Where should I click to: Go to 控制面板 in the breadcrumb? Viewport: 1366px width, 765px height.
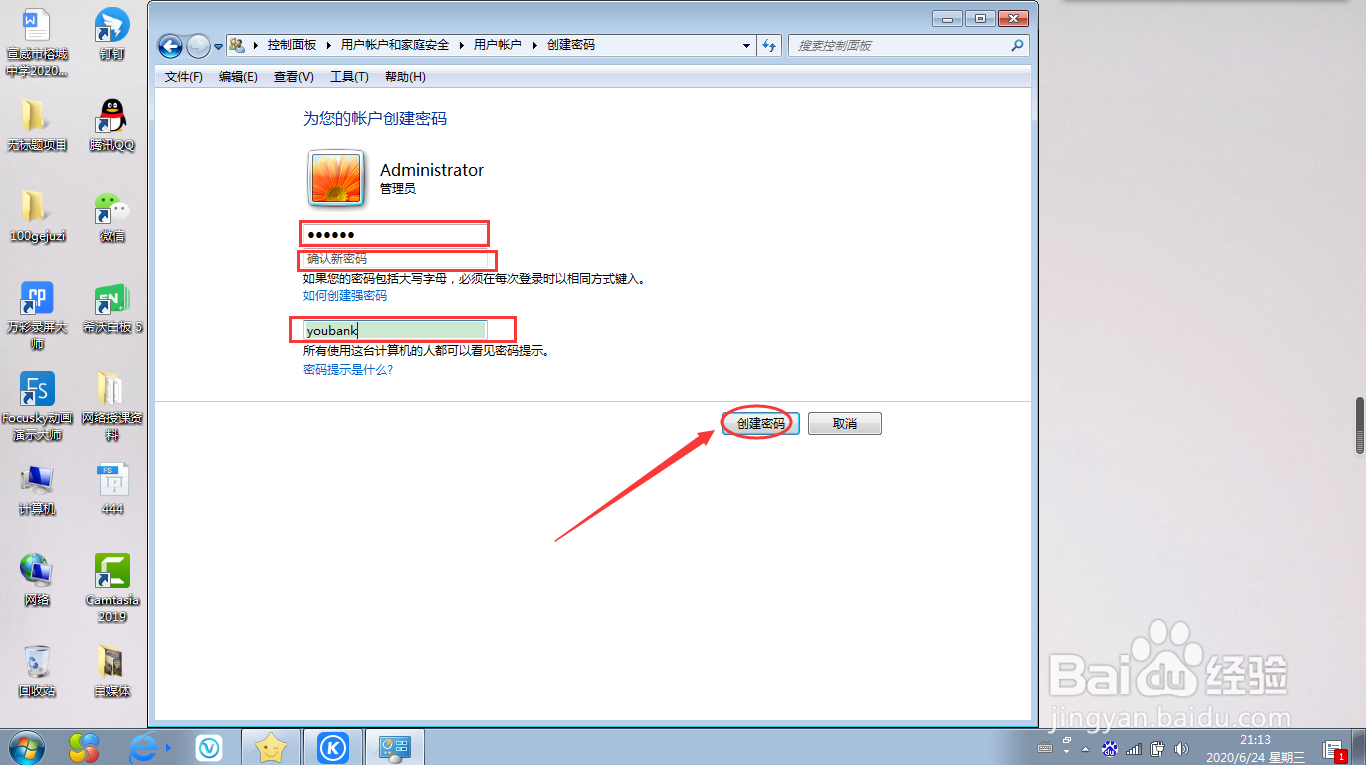click(291, 45)
